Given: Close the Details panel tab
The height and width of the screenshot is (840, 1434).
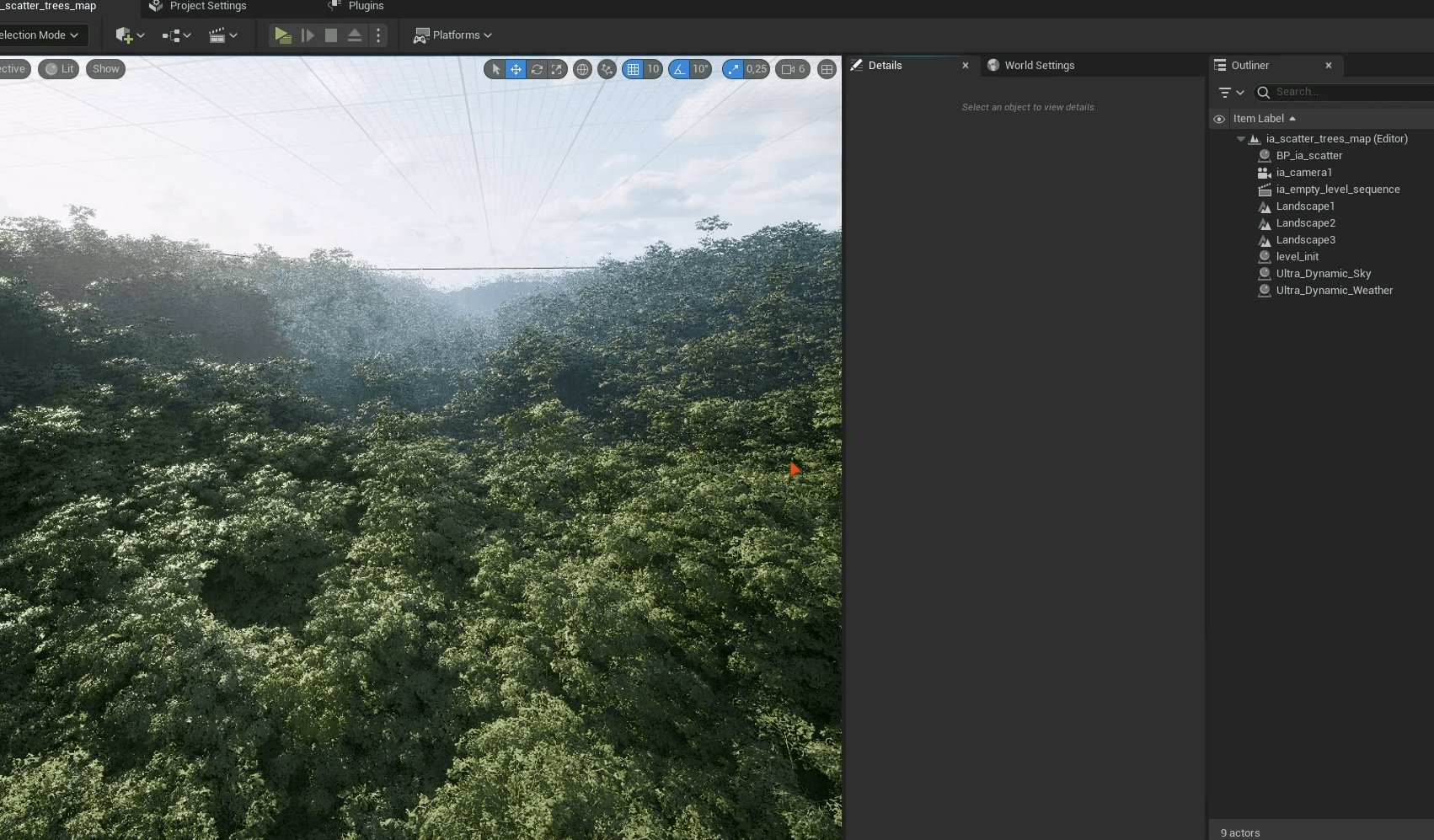Looking at the screenshot, I should click(966, 66).
